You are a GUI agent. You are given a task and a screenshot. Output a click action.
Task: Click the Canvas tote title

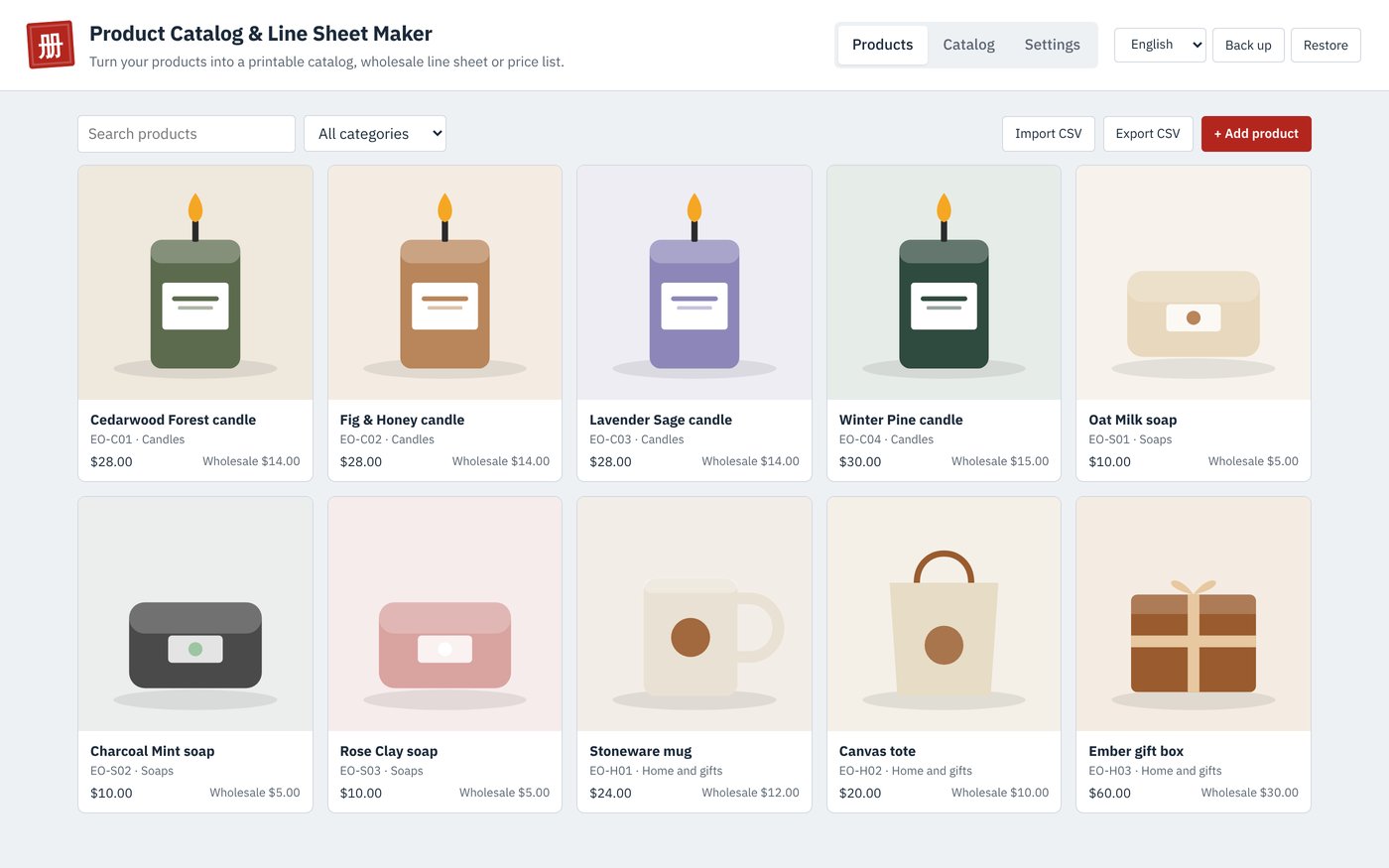pos(877,751)
